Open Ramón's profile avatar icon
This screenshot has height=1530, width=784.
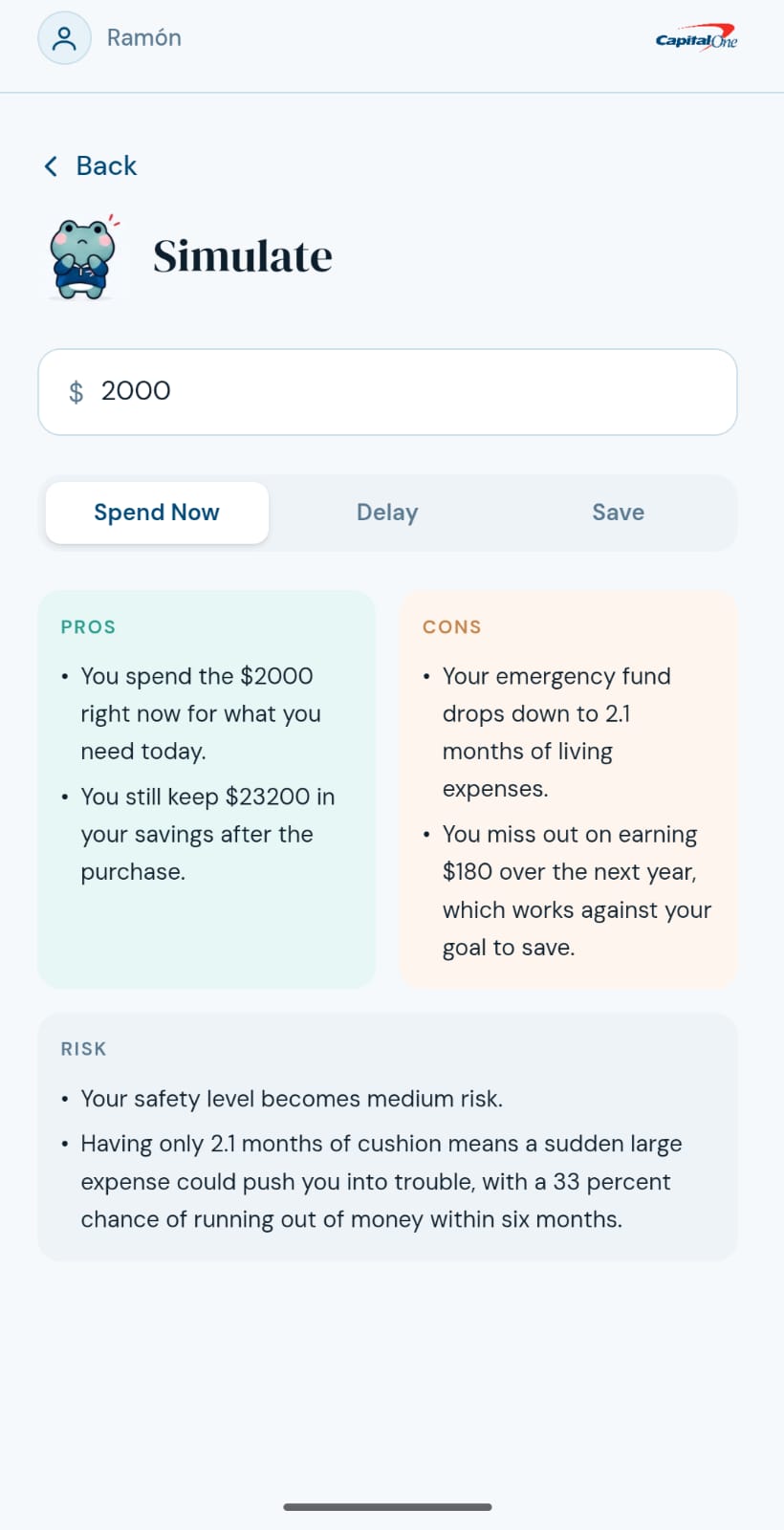click(x=64, y=38)
